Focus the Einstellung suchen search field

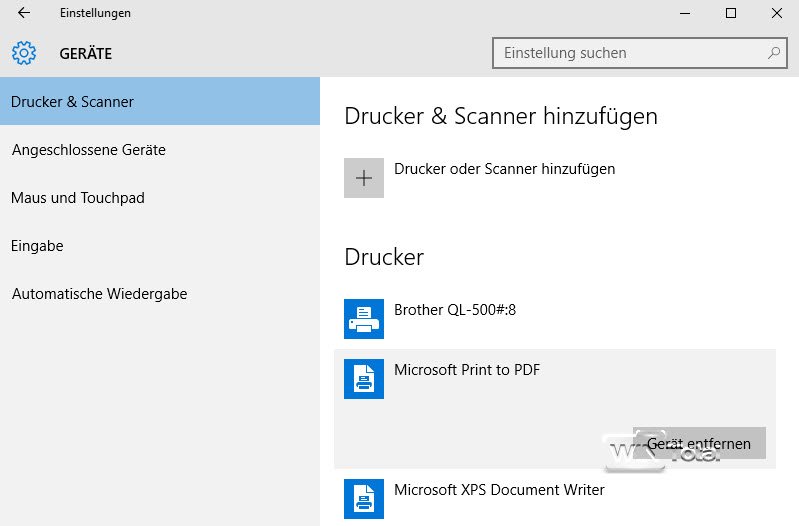pos(630,53)
